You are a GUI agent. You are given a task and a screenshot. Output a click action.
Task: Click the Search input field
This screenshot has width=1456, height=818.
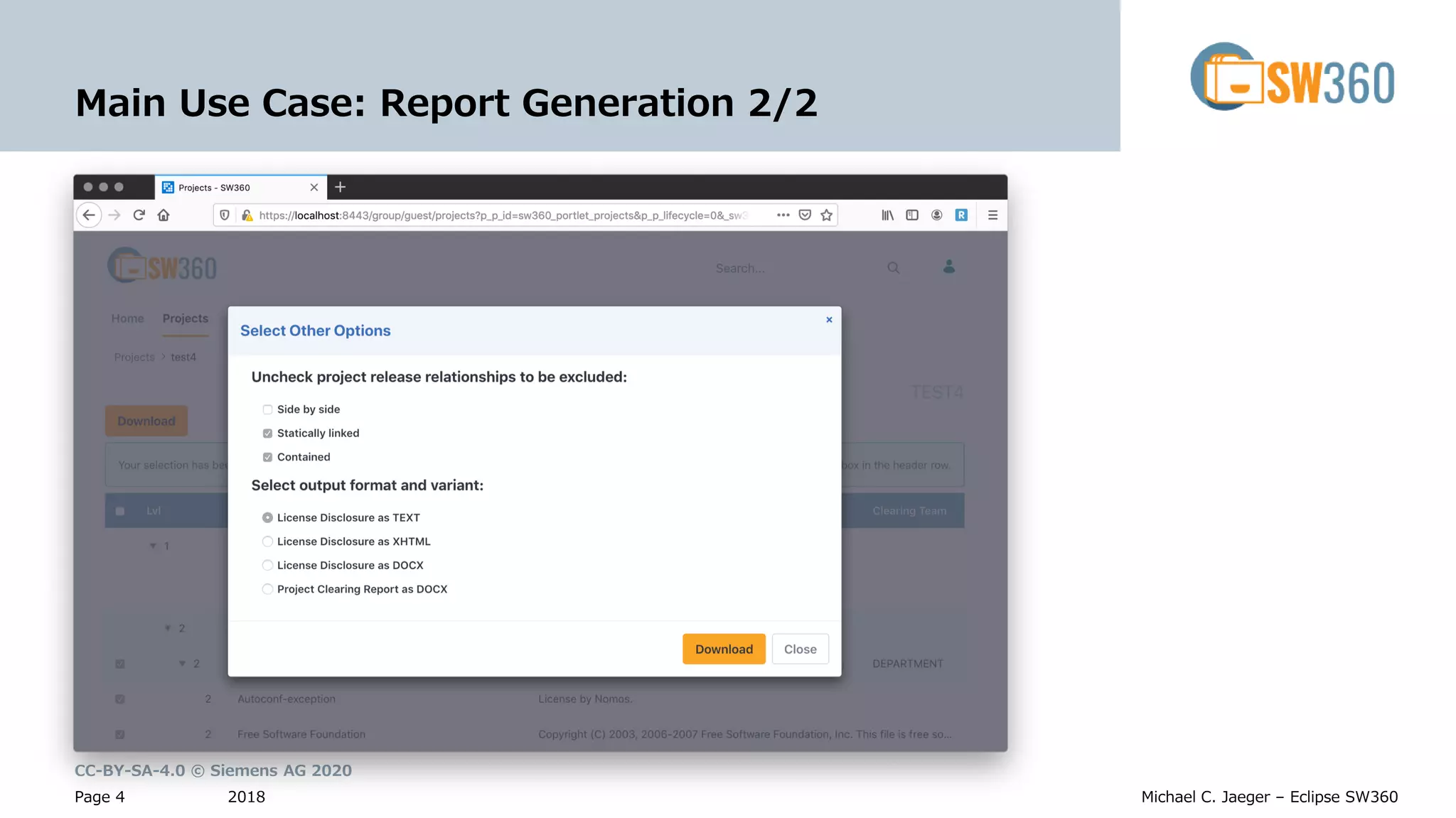[x=796, y=268]
